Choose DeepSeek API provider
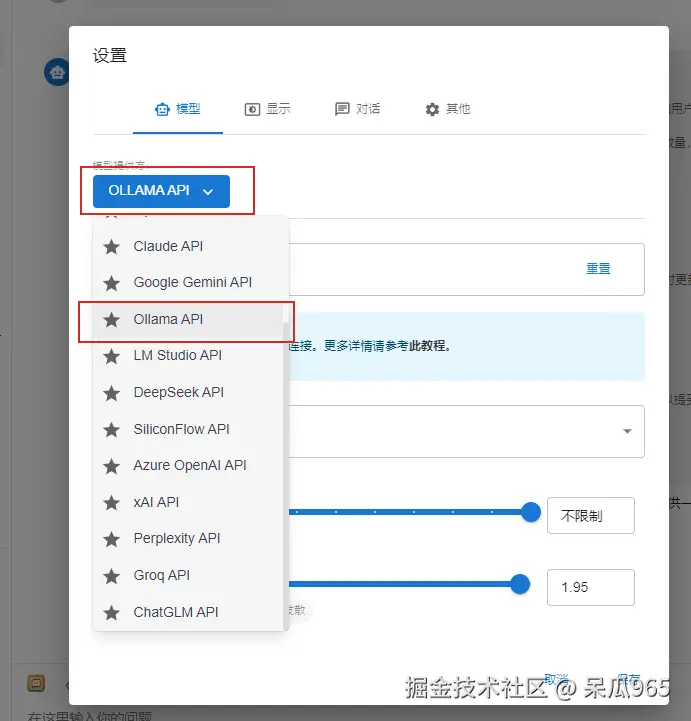The image size is (691, 721). pyautogui.click(x=188, y=392)
